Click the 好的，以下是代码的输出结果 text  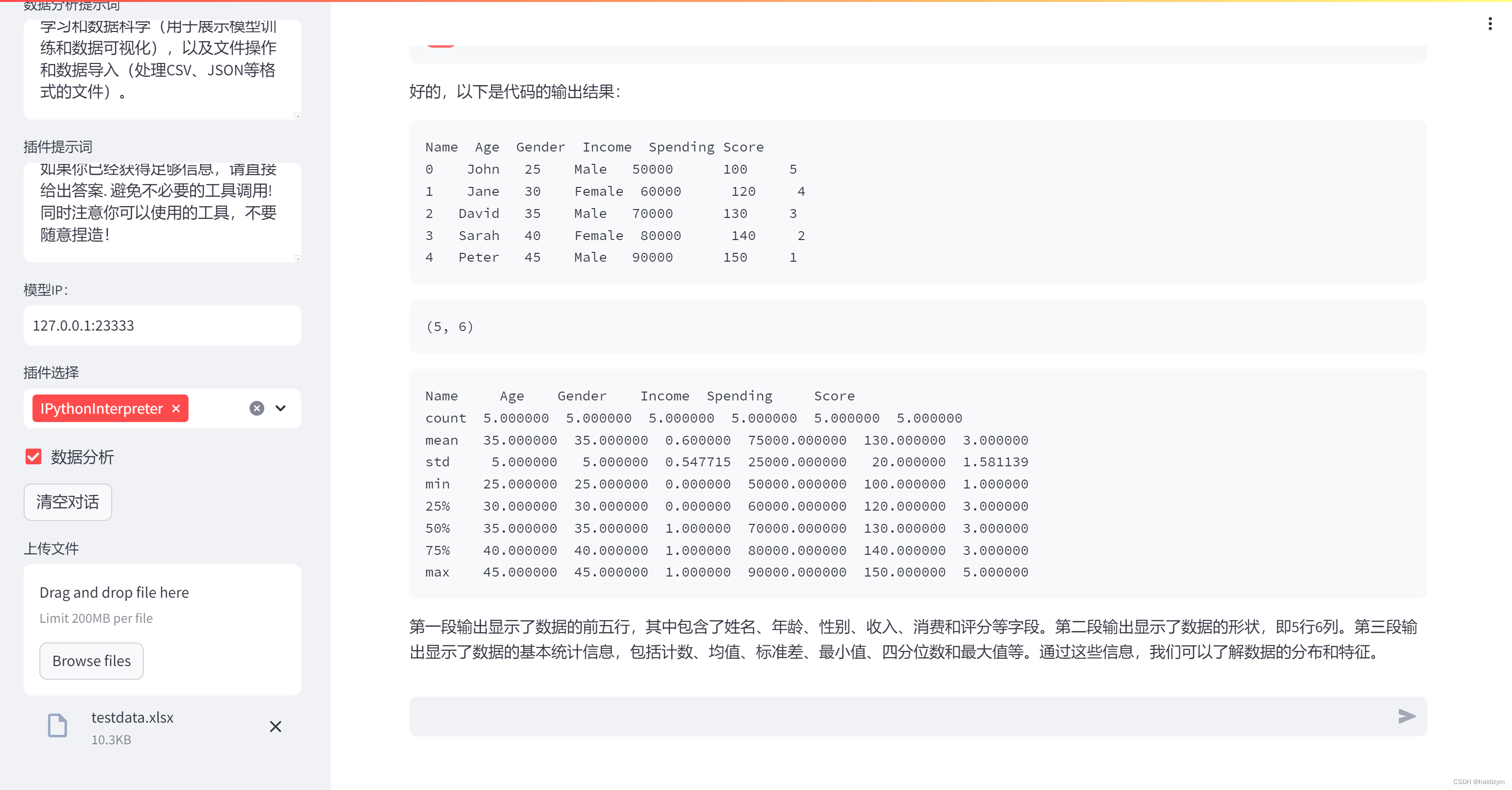[x=515, y=91]
